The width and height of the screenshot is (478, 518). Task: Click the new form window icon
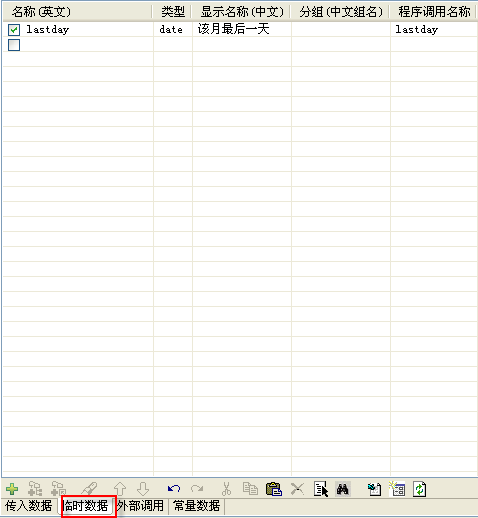397,489
